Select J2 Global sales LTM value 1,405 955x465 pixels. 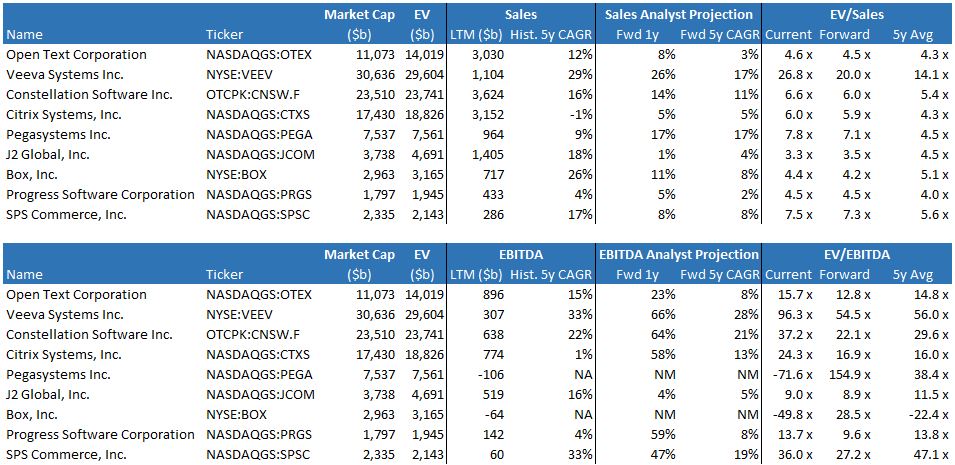[x=487, y=155]
